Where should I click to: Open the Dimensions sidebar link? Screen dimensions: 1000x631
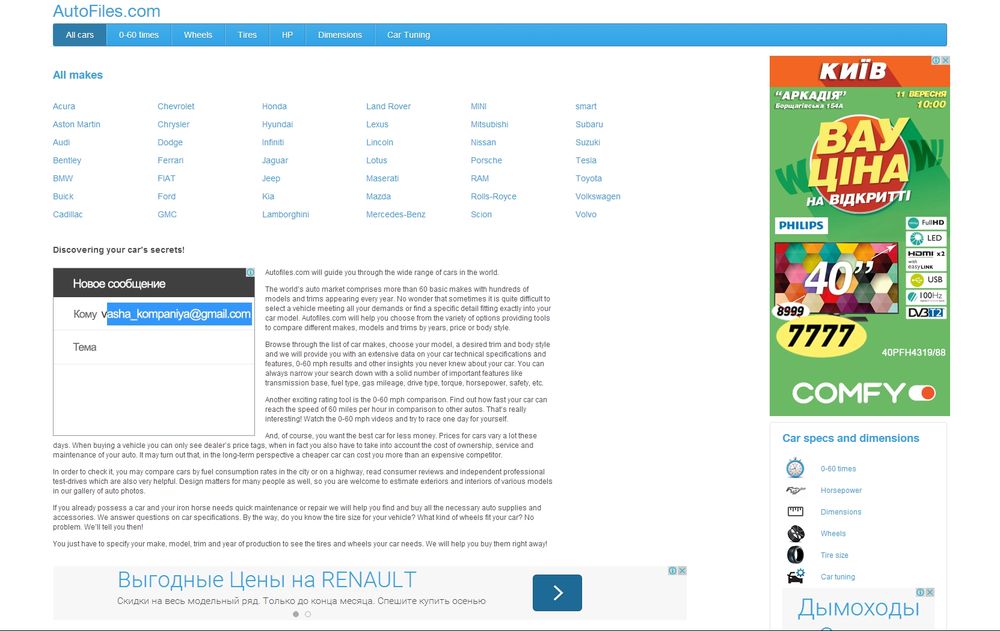(841, 512)
